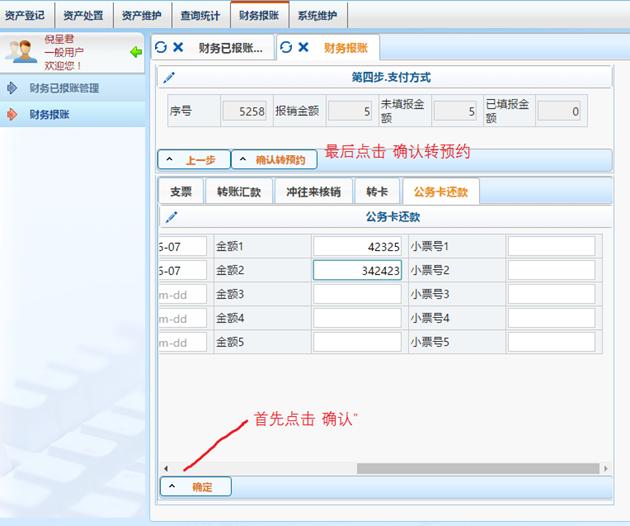Click the green collapse-sidebar arrow icon

136,52
